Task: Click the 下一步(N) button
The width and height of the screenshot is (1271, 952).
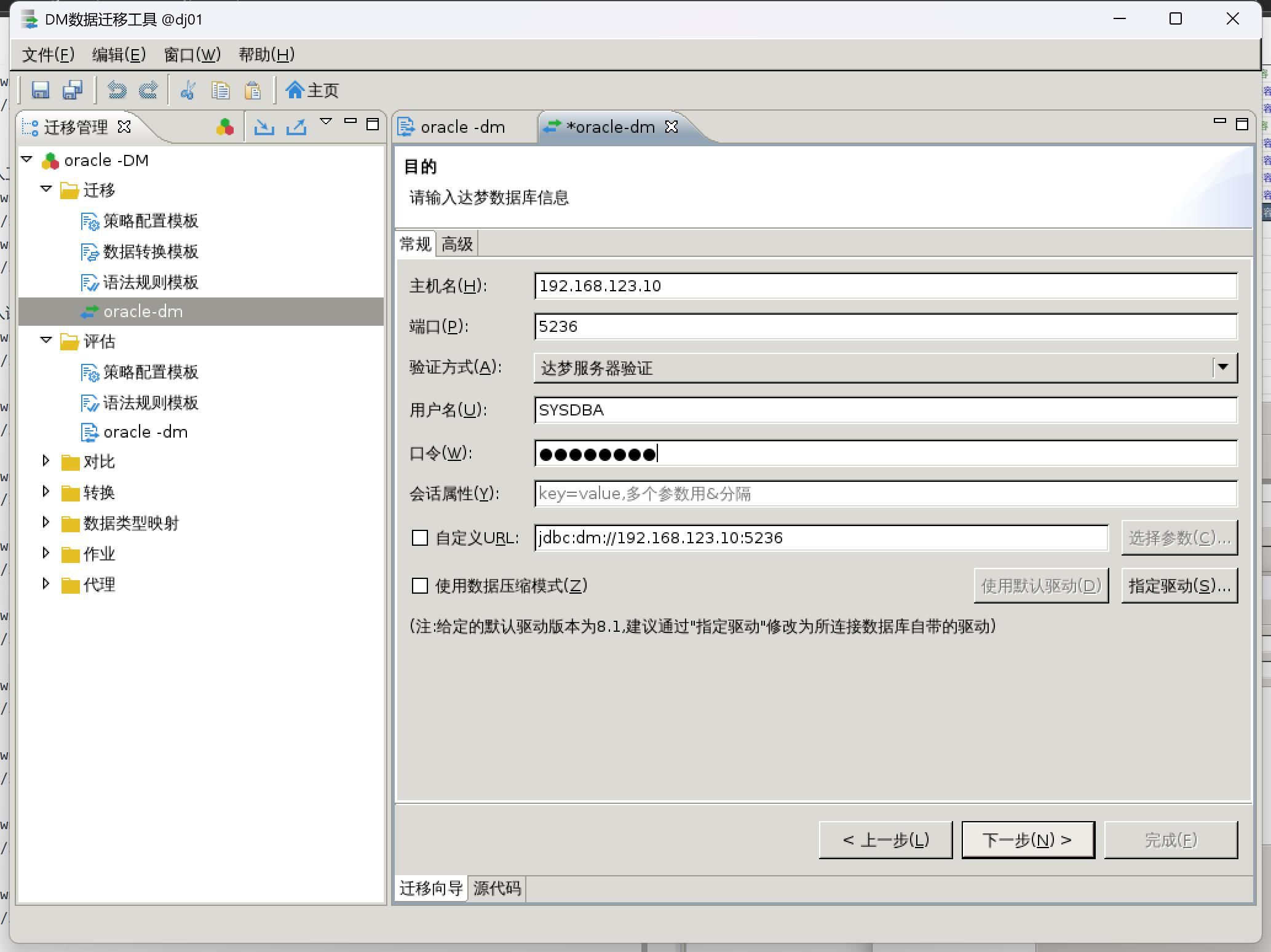Action: point(1027,840)
